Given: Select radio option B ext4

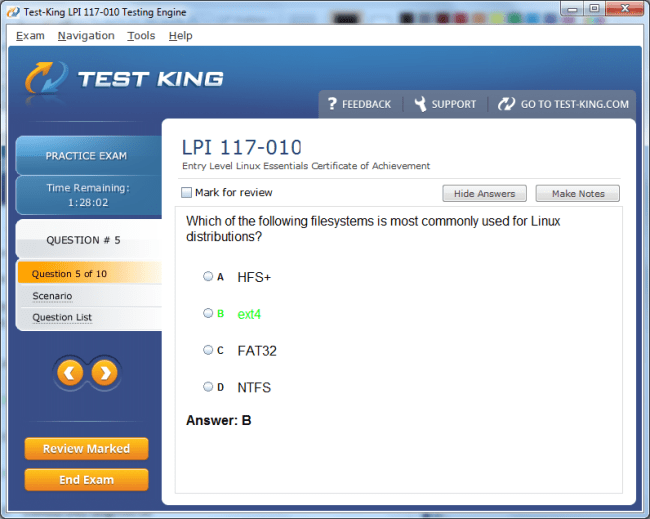Looking at the screenshot, I should [208, 313].
